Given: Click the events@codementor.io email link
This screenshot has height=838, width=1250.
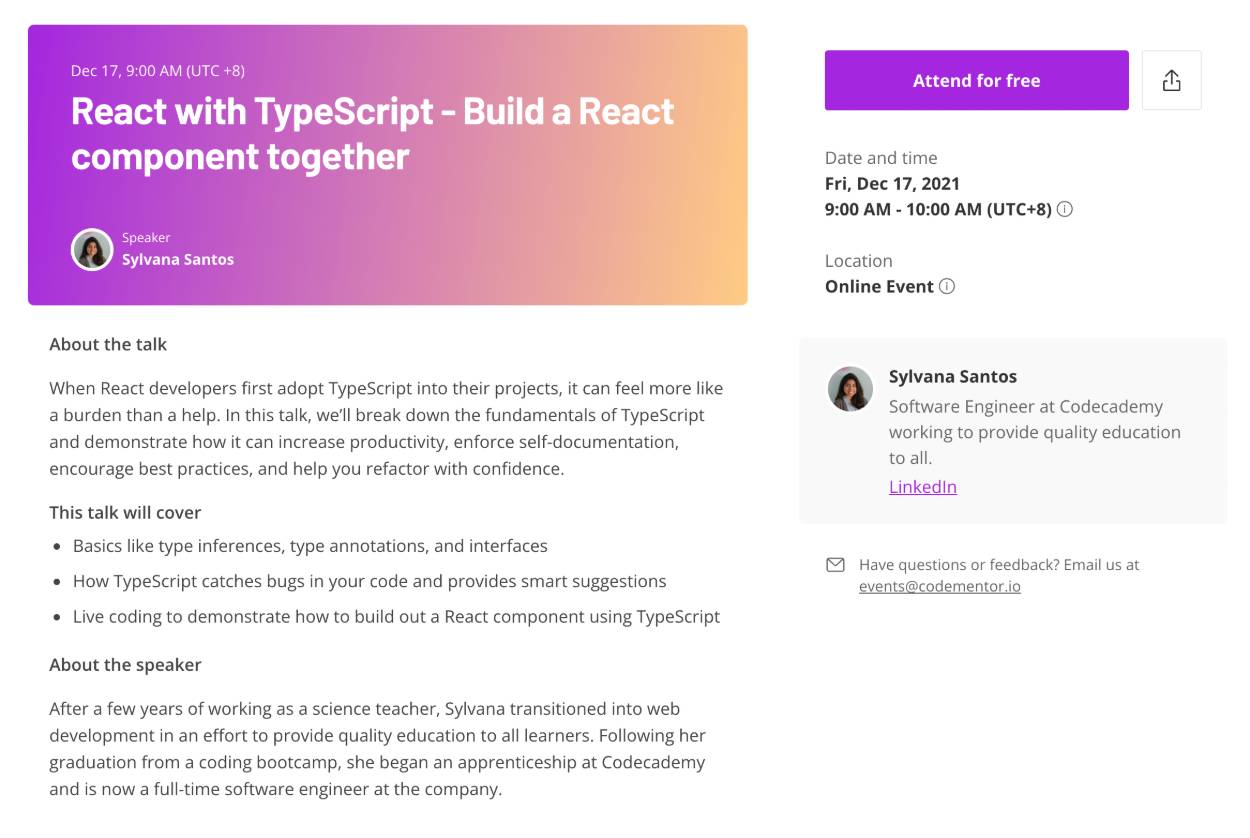Looking at the screenshot, I should tap(939, 586).
